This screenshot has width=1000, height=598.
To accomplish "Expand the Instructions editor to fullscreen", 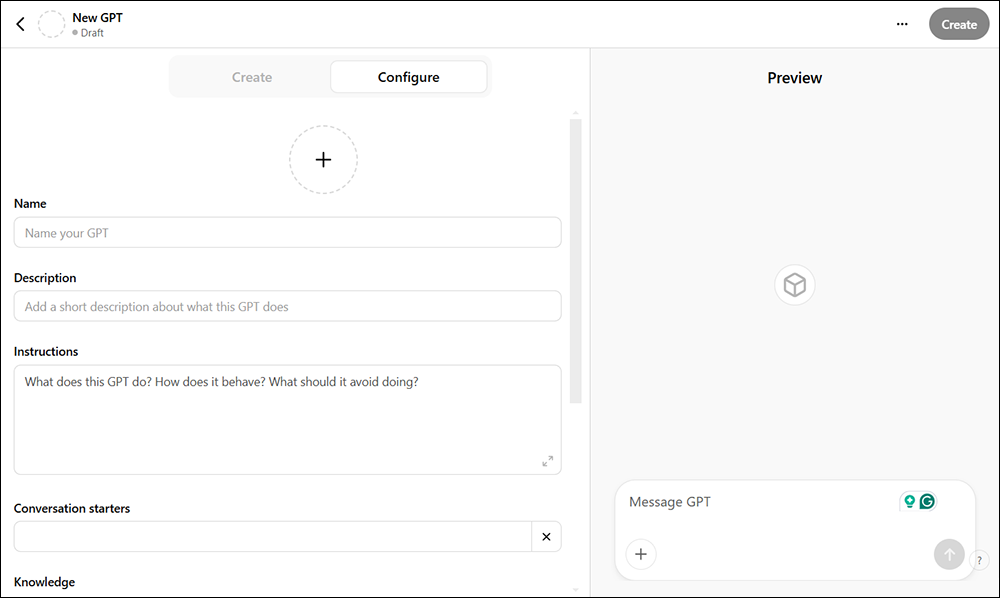I will pyautogui.click(x=547, y=462).
